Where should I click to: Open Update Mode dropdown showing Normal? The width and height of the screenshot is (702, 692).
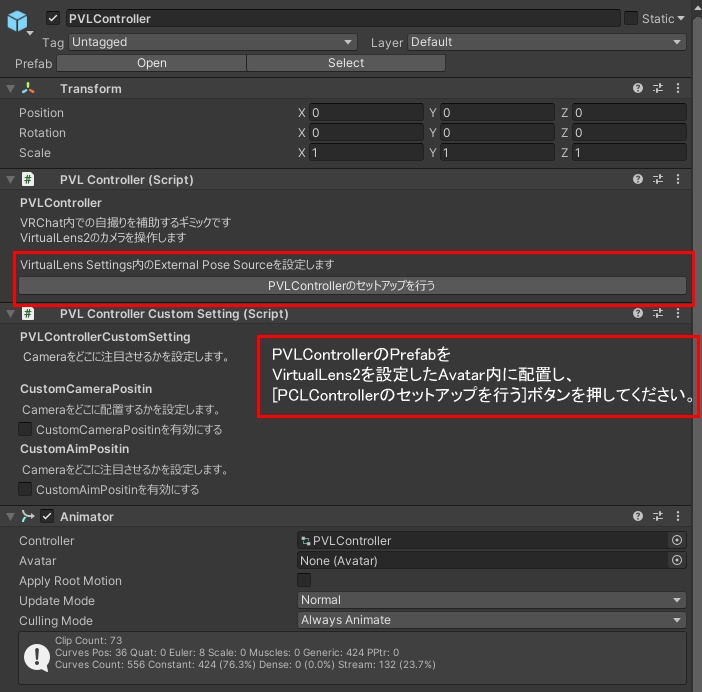tap(492, 600)
